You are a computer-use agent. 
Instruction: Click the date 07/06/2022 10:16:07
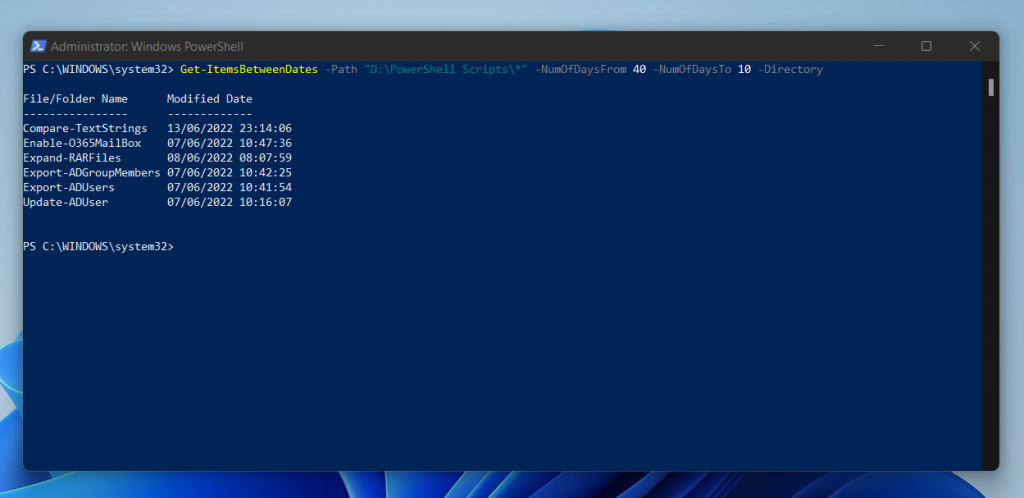click(x=229, y=202)
